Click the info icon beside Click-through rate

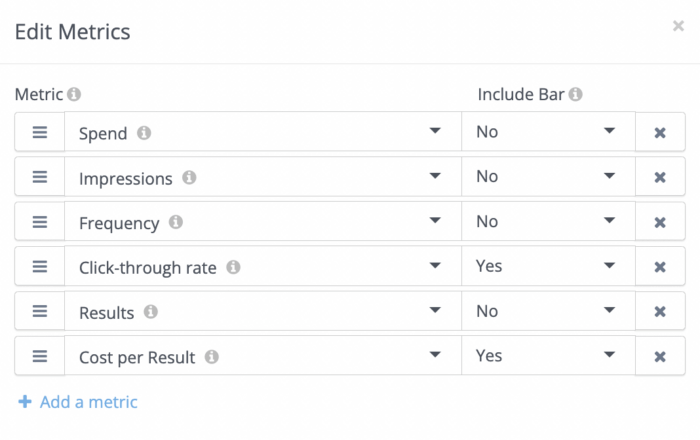click(x=233, y=267)
